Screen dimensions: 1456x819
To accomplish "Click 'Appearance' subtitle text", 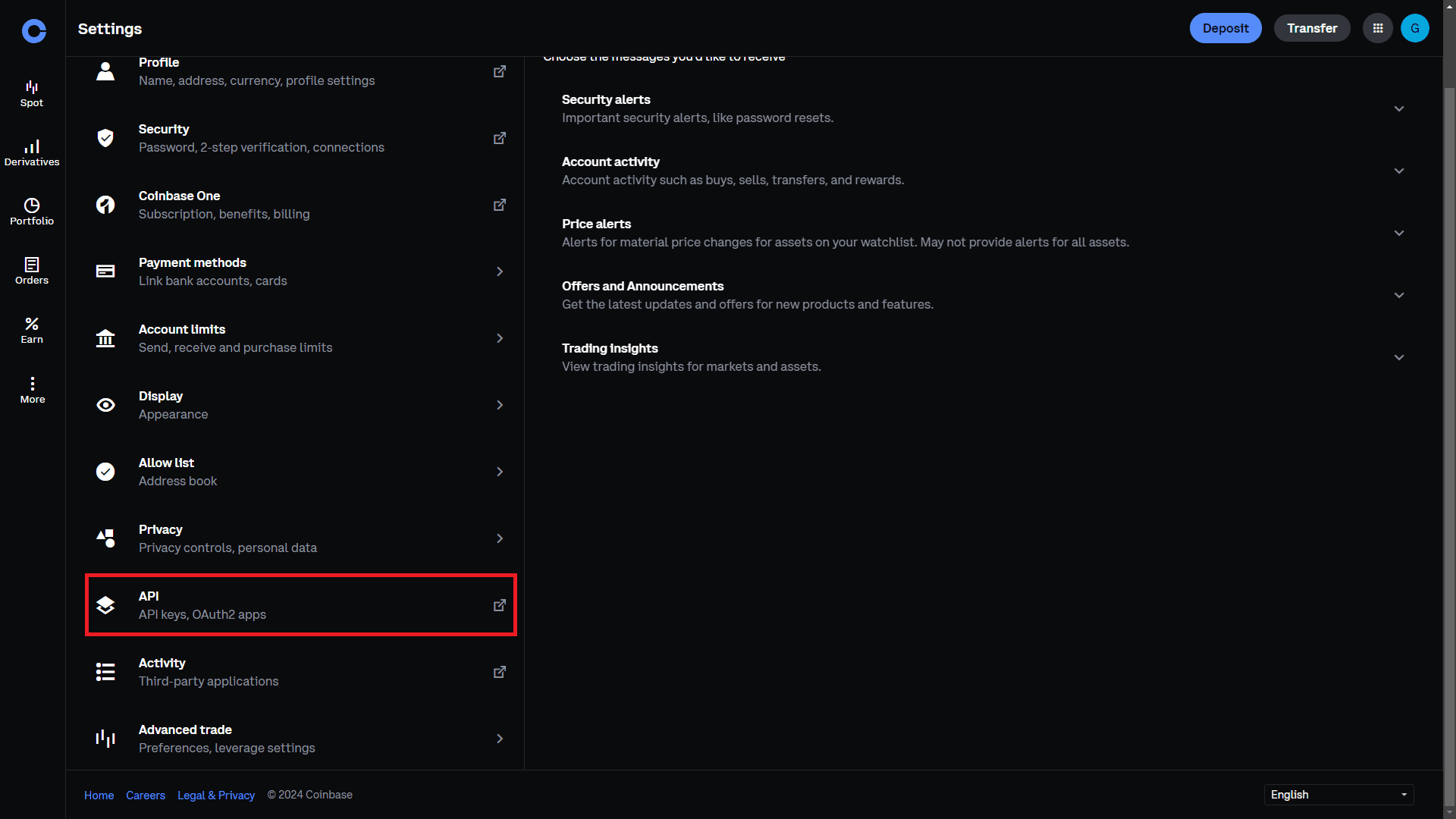I will pos(173,414).
